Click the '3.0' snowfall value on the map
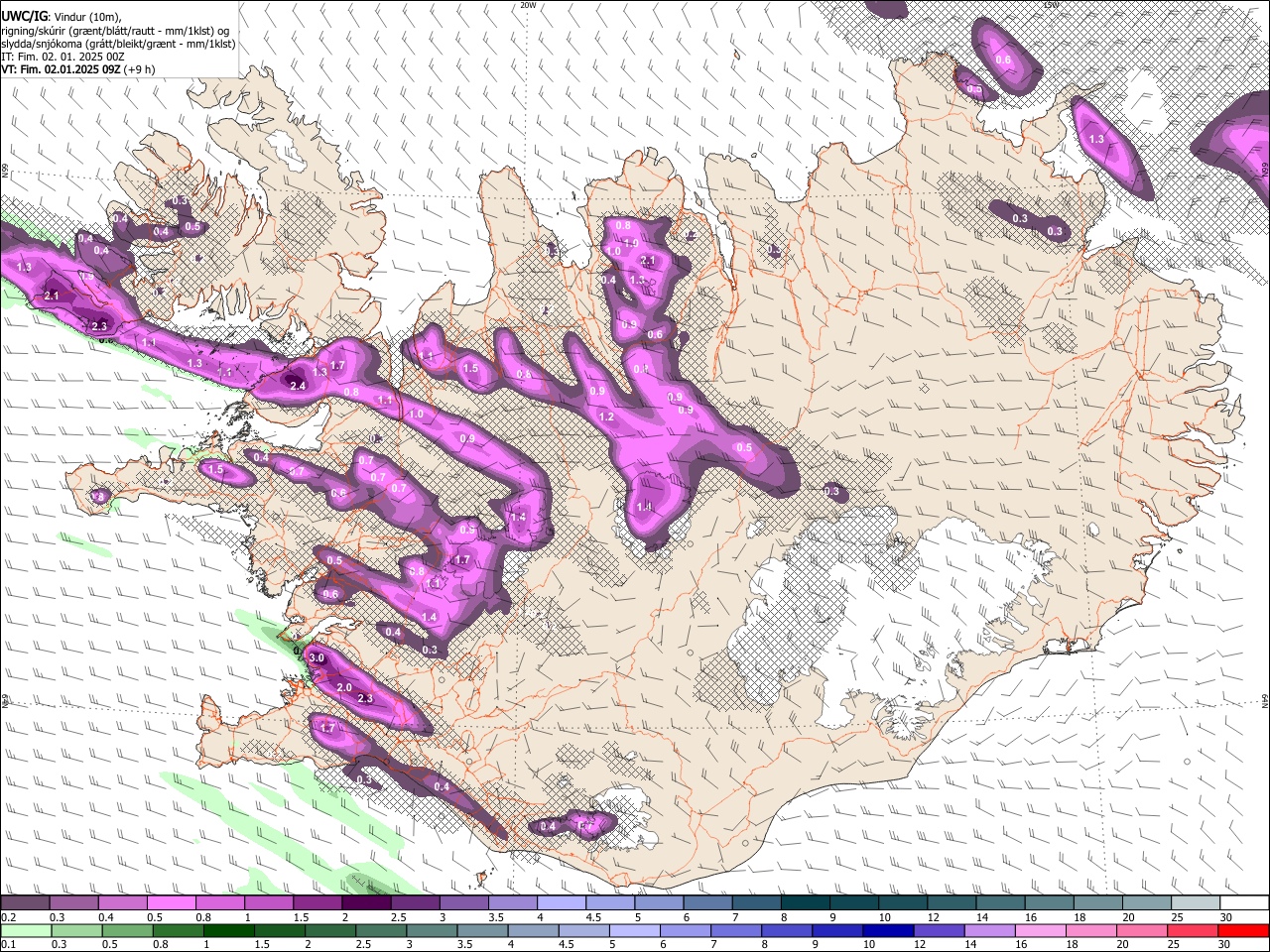 317,658
